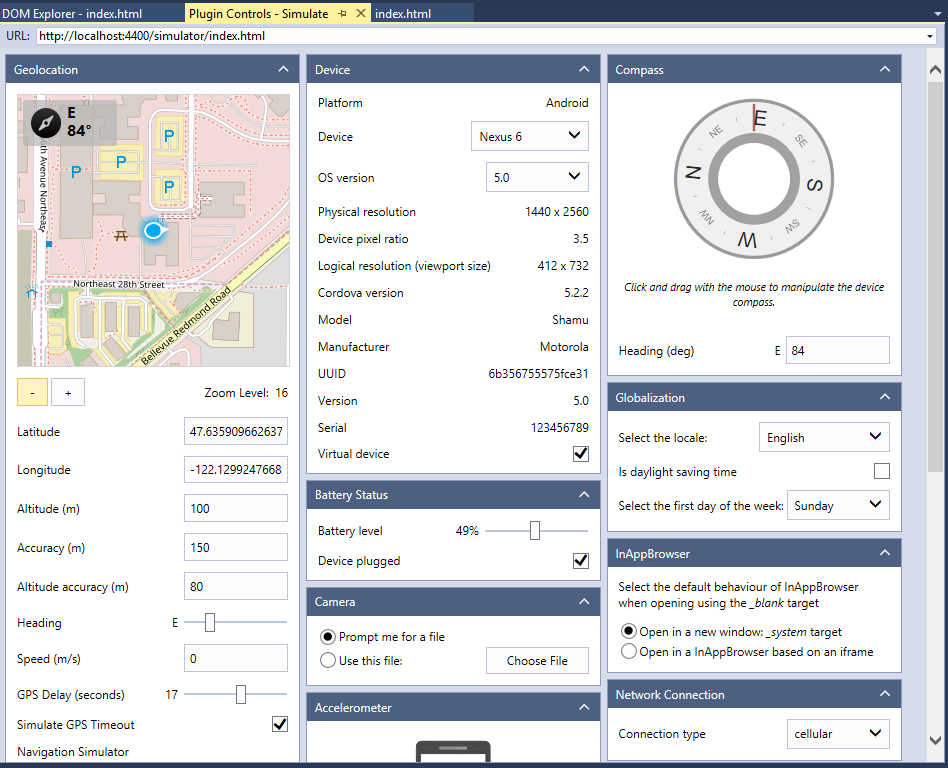Switch to DOM Explorer - index.html tab
This screenshot has width=948, height=768.
72,14
